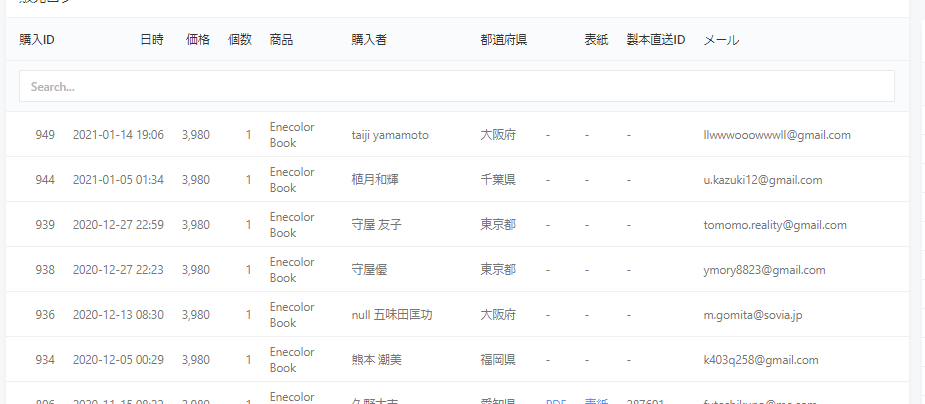This screenshot has height=404, width=925.
Task: Select 福岡県 in the order 934 row
Action: pyautogui.click(x=498, y=360)
